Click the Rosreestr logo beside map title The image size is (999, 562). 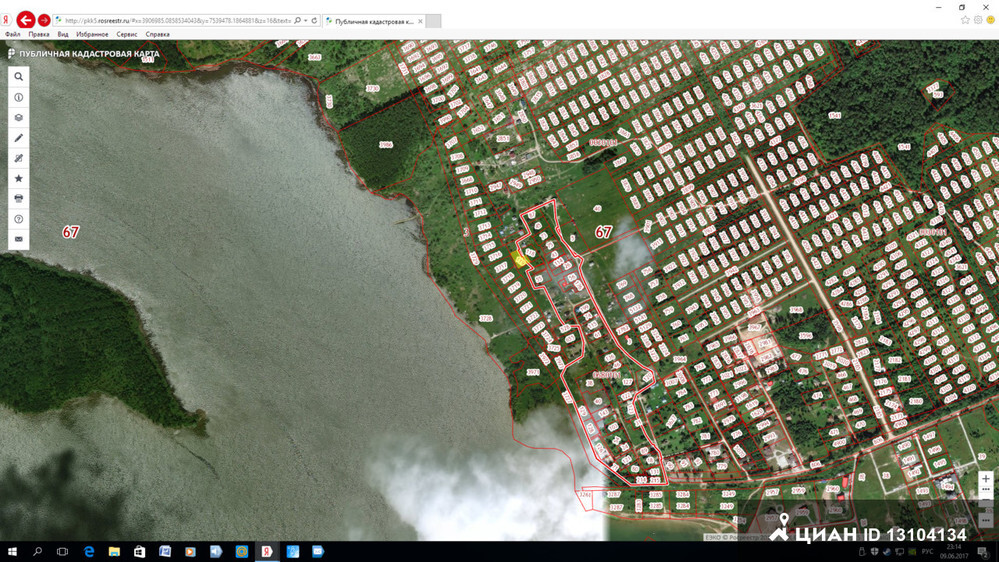point(11,54)
